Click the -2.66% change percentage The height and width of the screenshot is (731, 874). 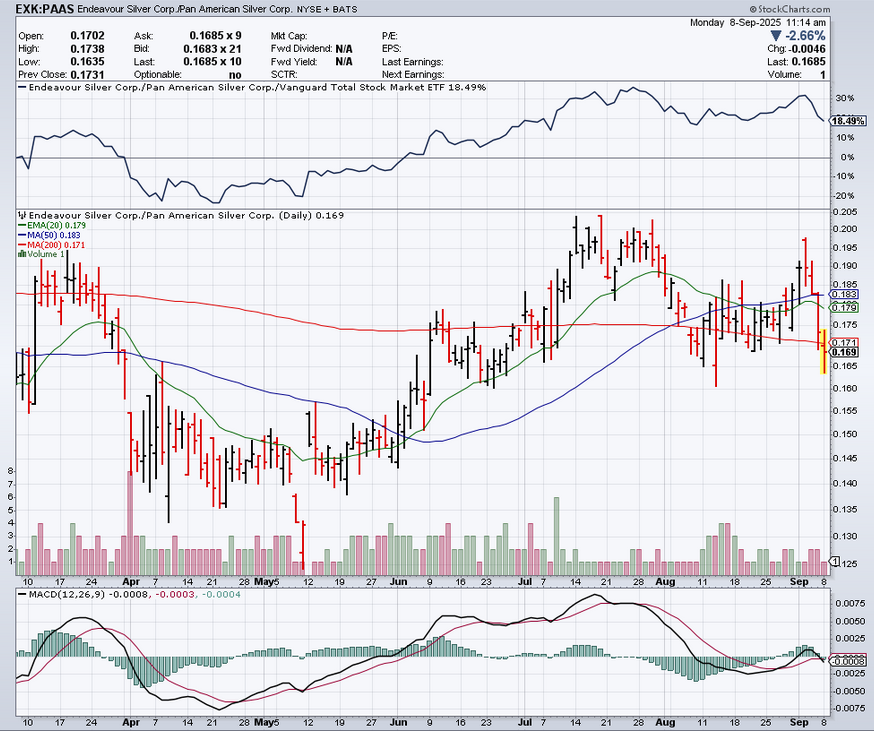pos(805,36)
